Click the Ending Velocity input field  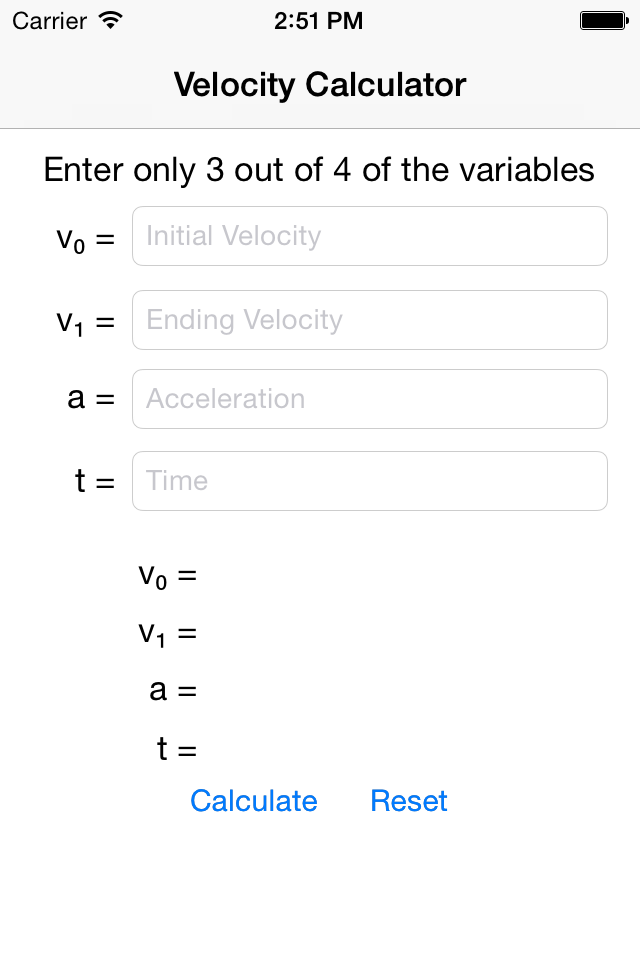[370, 319]
